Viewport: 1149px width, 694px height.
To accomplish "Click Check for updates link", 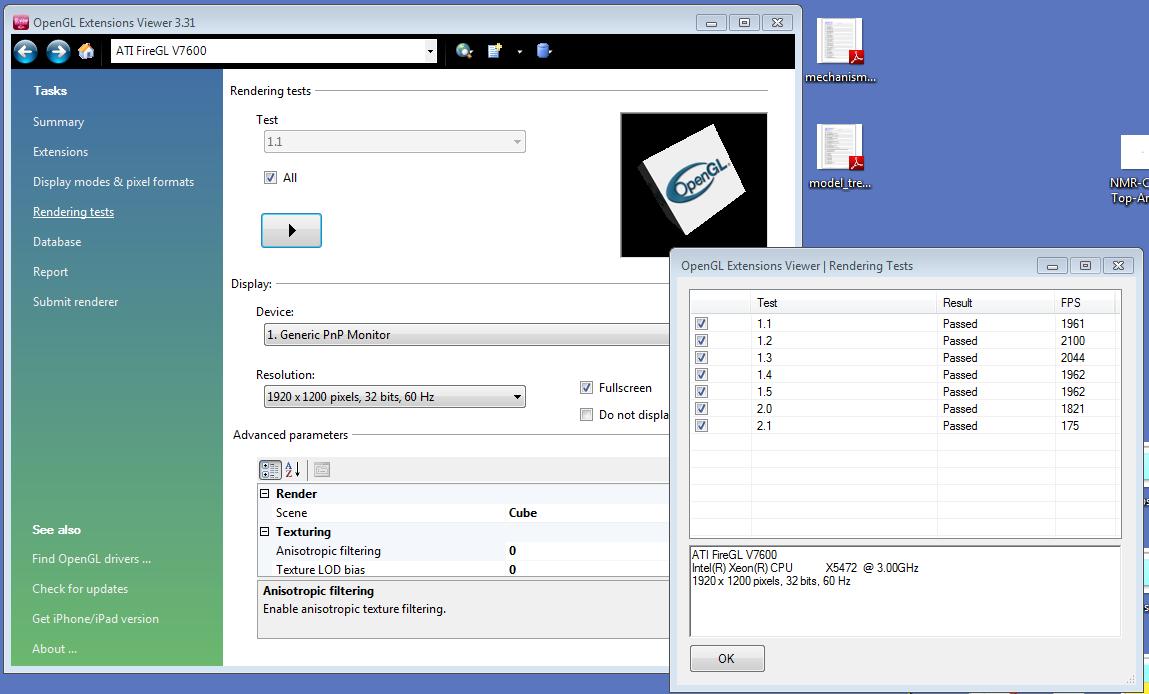I will tap(80, 588).
